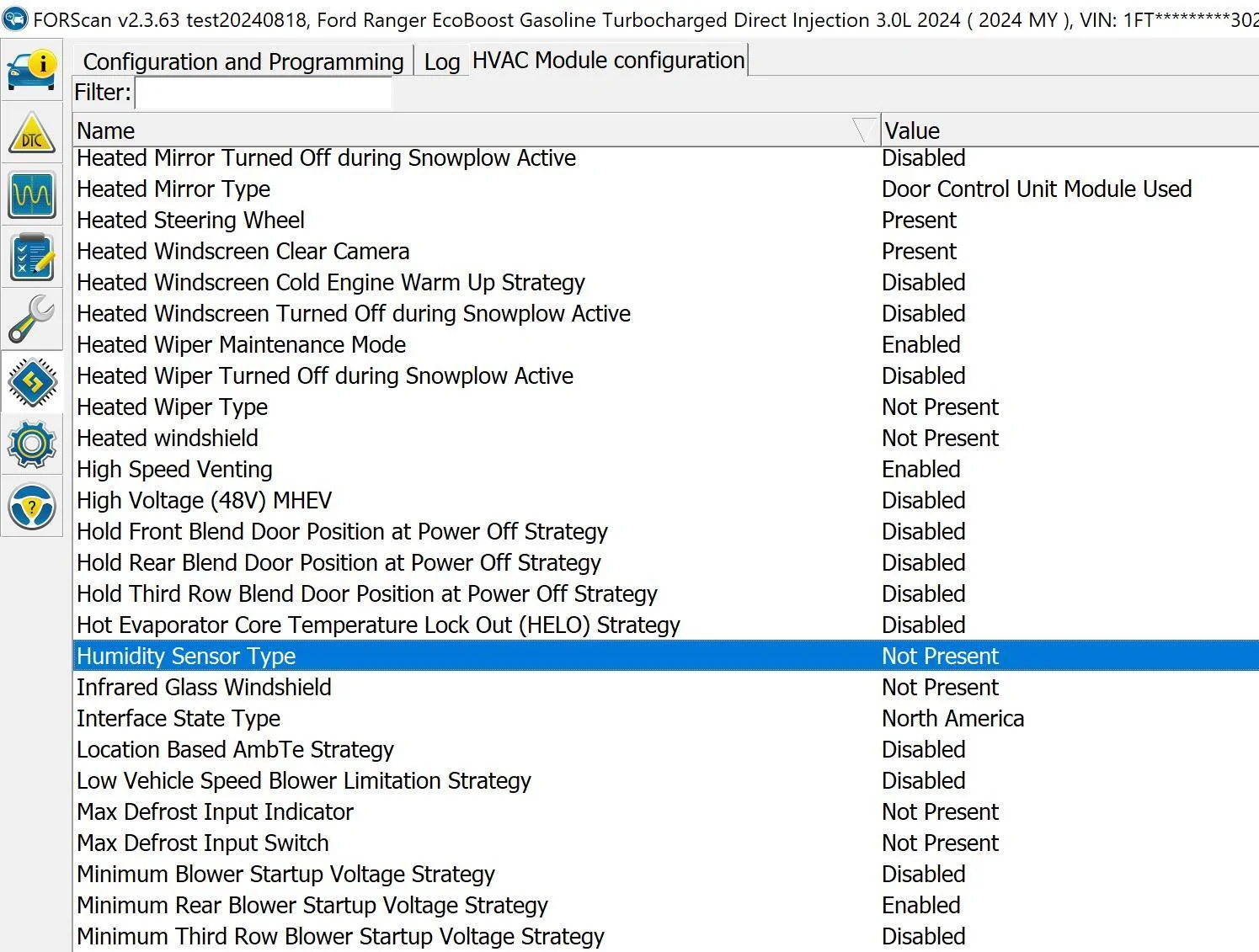Select the configuration and programming chip icon
Screen dimensions: 1259x952
pyautogui.click(x=32, y=382)
